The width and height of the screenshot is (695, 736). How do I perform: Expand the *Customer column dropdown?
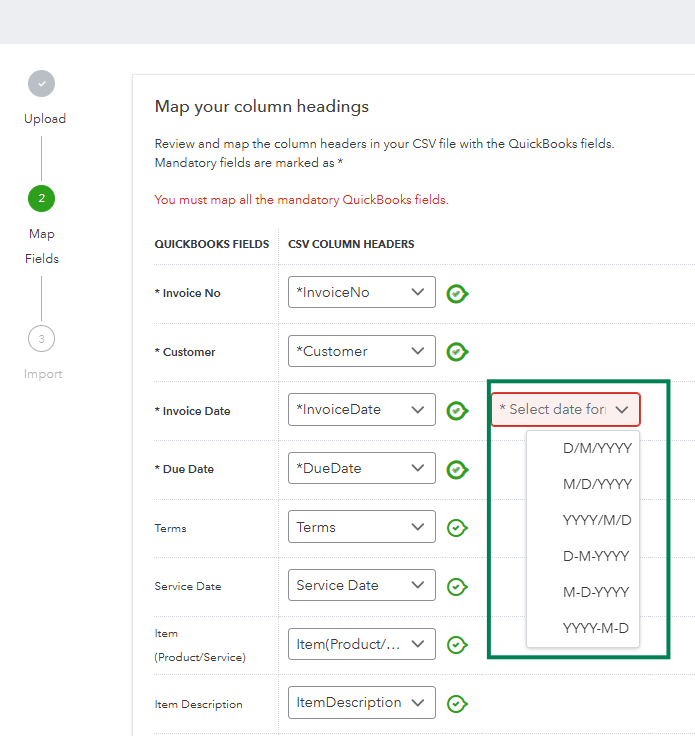(361, 351)
